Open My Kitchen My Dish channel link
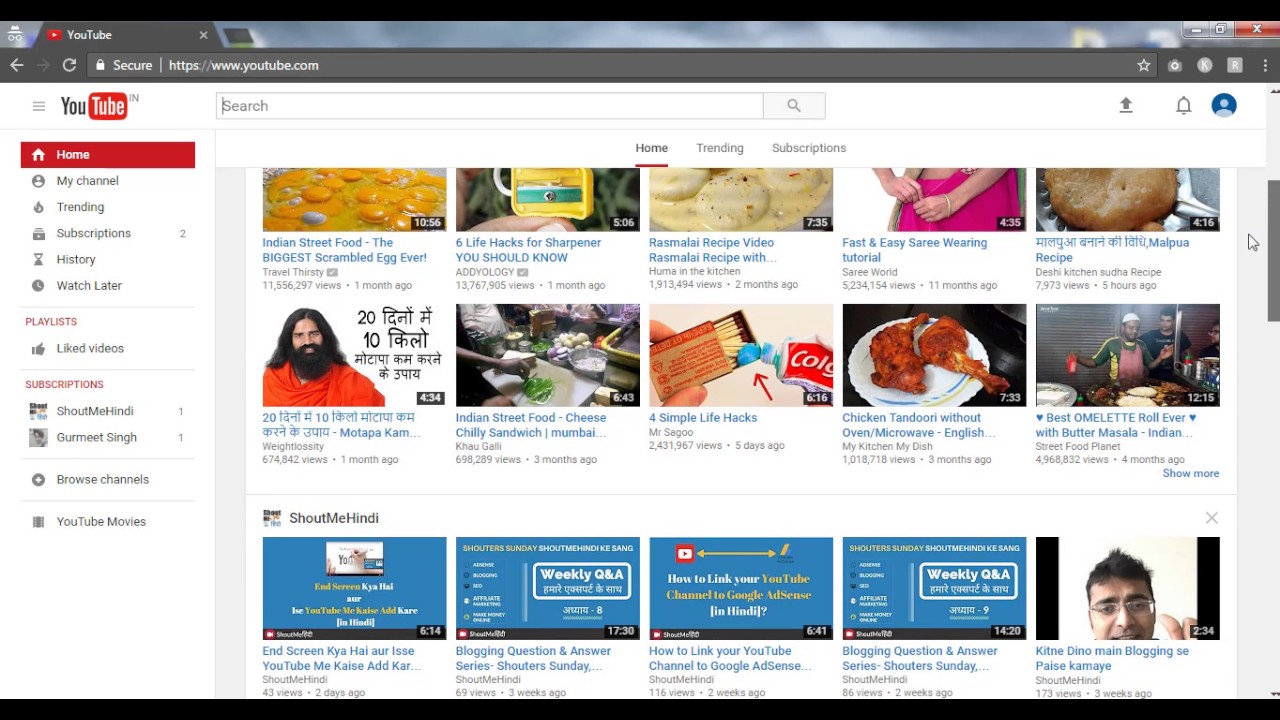The width and height of the screenshot is (1280, 720). [887, 447]
